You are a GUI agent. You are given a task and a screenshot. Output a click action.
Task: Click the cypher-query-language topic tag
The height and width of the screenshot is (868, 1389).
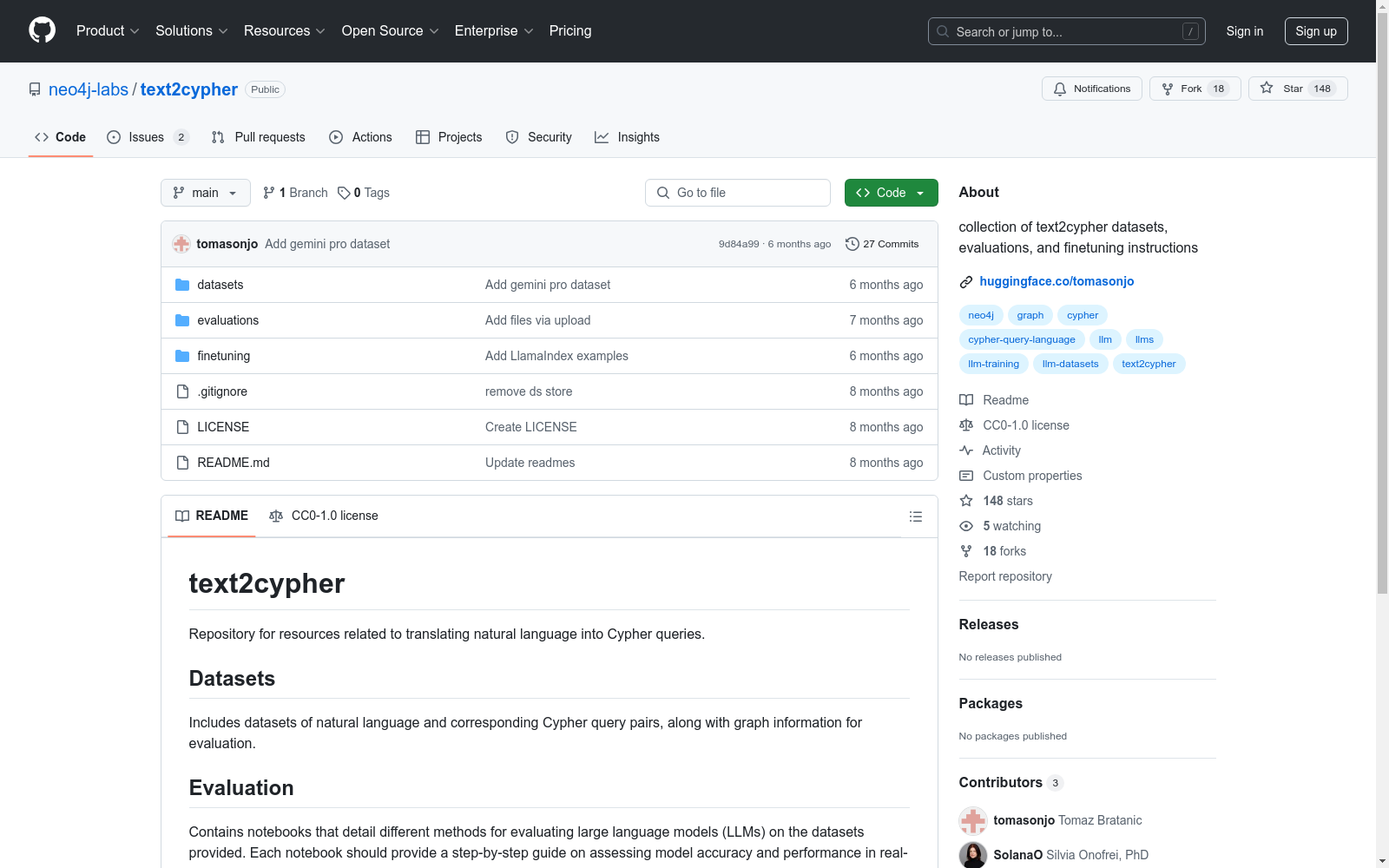click(x=1022, y=339)
